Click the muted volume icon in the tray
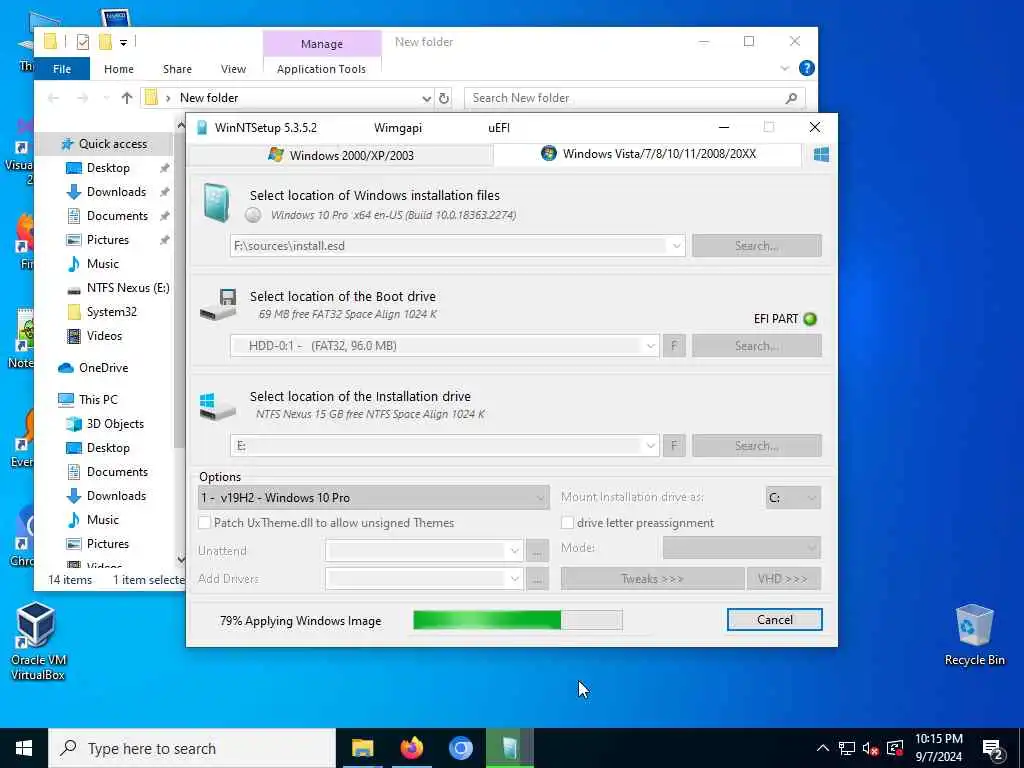This screenshot has height=768, width=1024. pos(870,748)
